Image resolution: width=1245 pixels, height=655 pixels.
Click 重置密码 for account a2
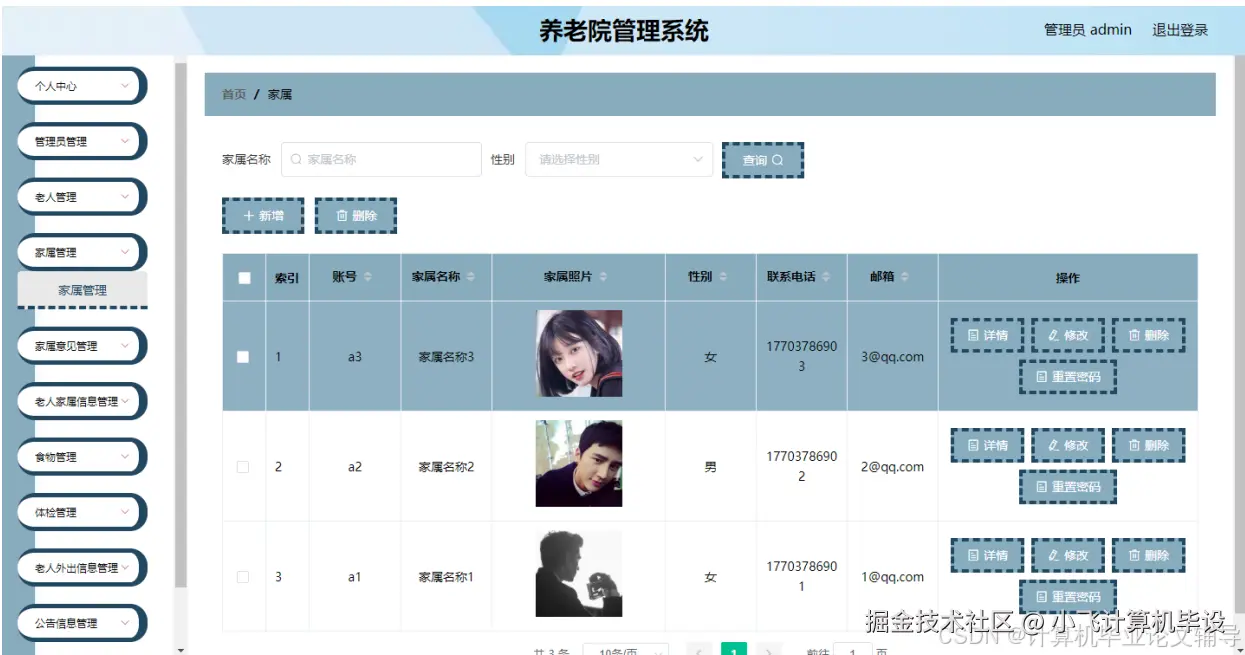(1068, 487)
